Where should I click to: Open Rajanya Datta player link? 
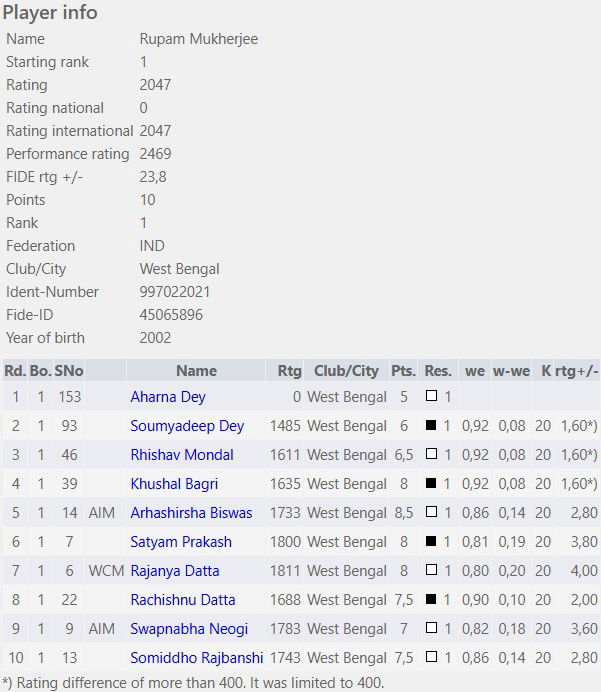175,571
